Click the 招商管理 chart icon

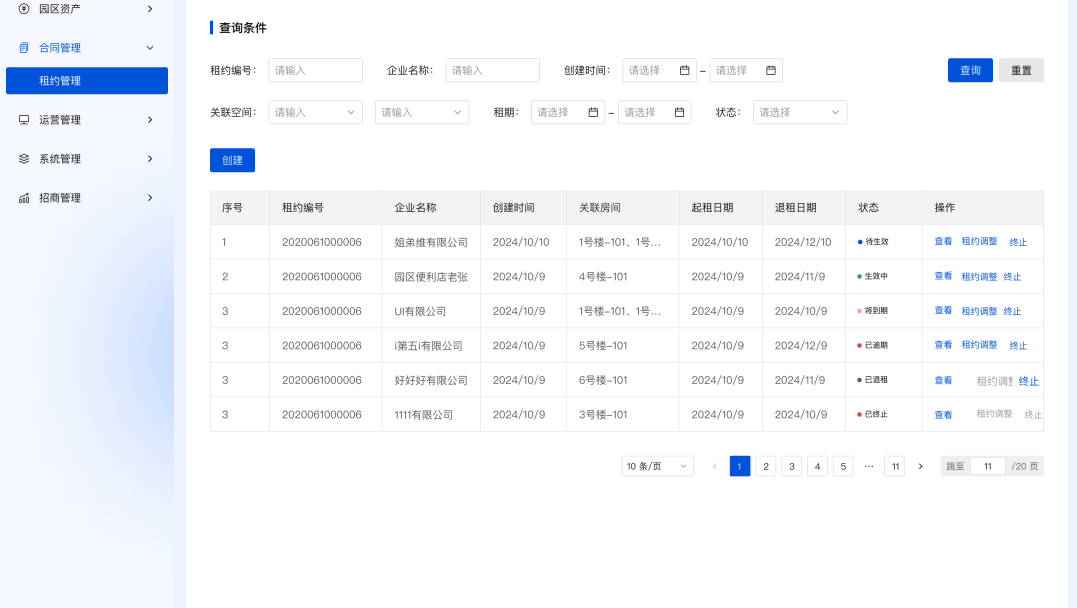coord(24,198)
